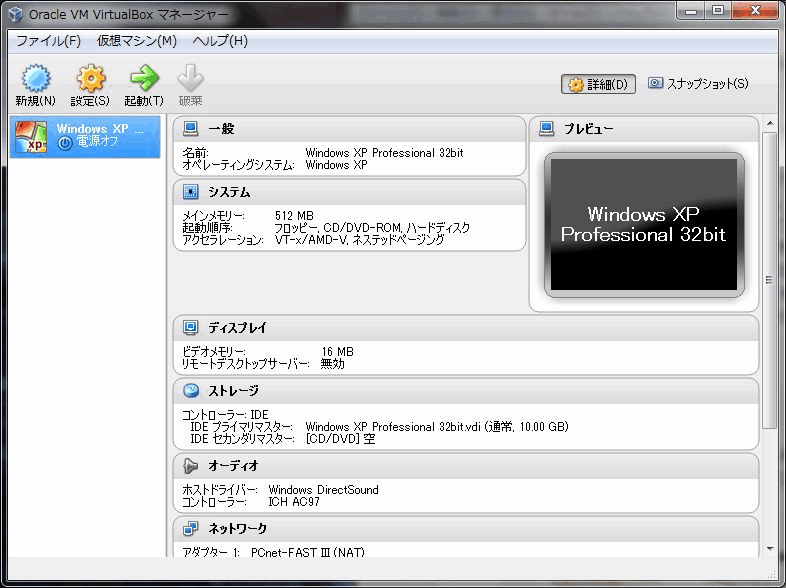Click the 512 MB memory value

pos(294,216)
